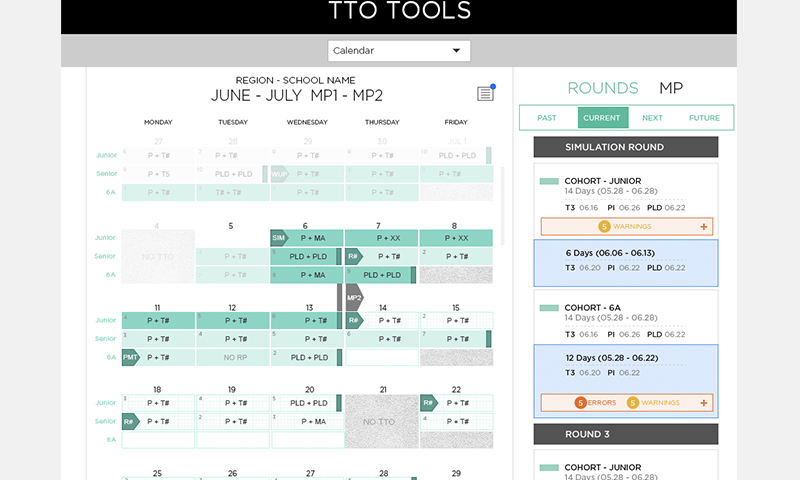Image resolution: width=800 pixels, height=480 pixels.
Task: Select the CURRENT rounds tab
Action: pyautogui.click(x=602, y=118)
